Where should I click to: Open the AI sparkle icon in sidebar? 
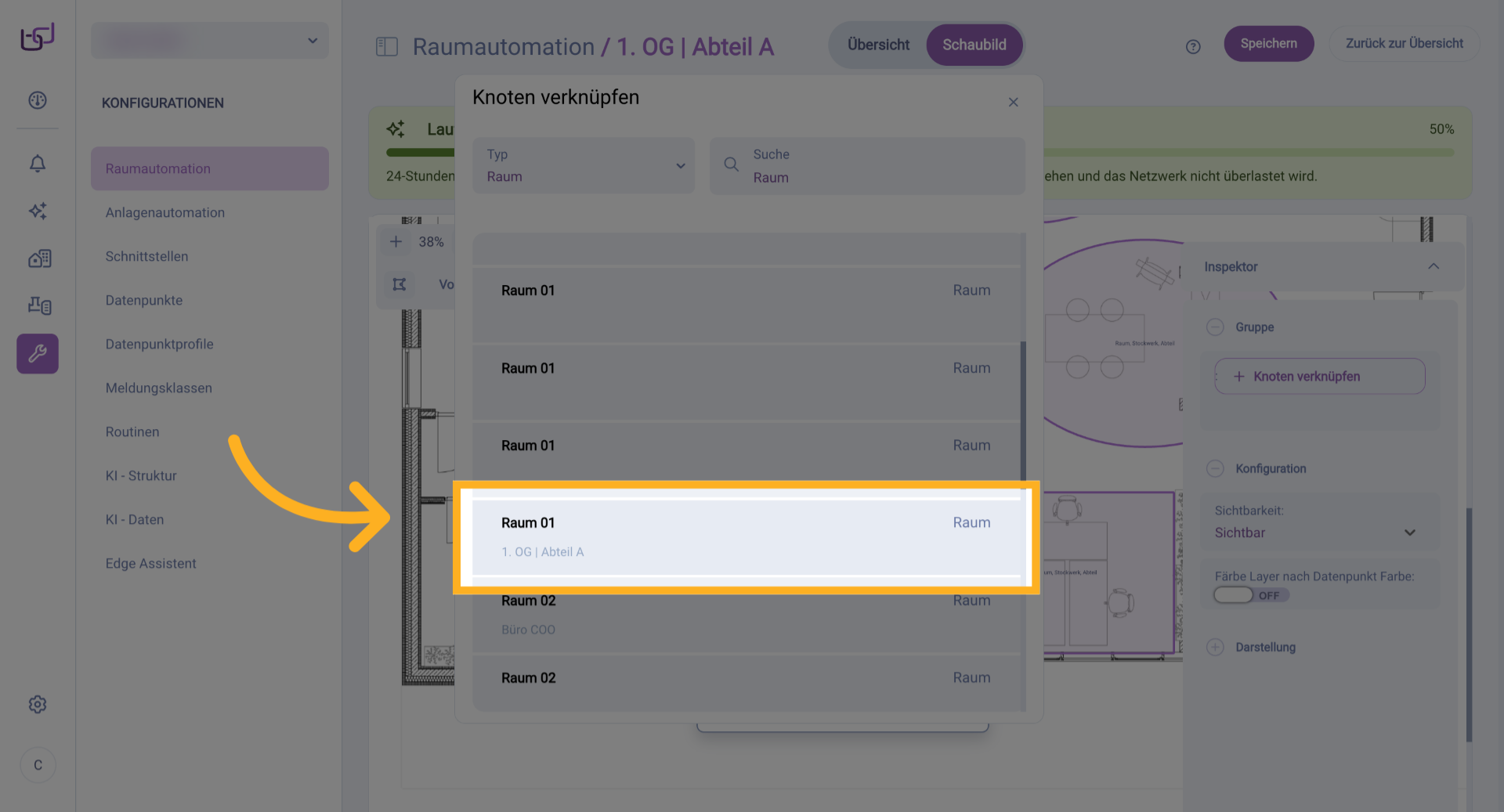(38, 211)
